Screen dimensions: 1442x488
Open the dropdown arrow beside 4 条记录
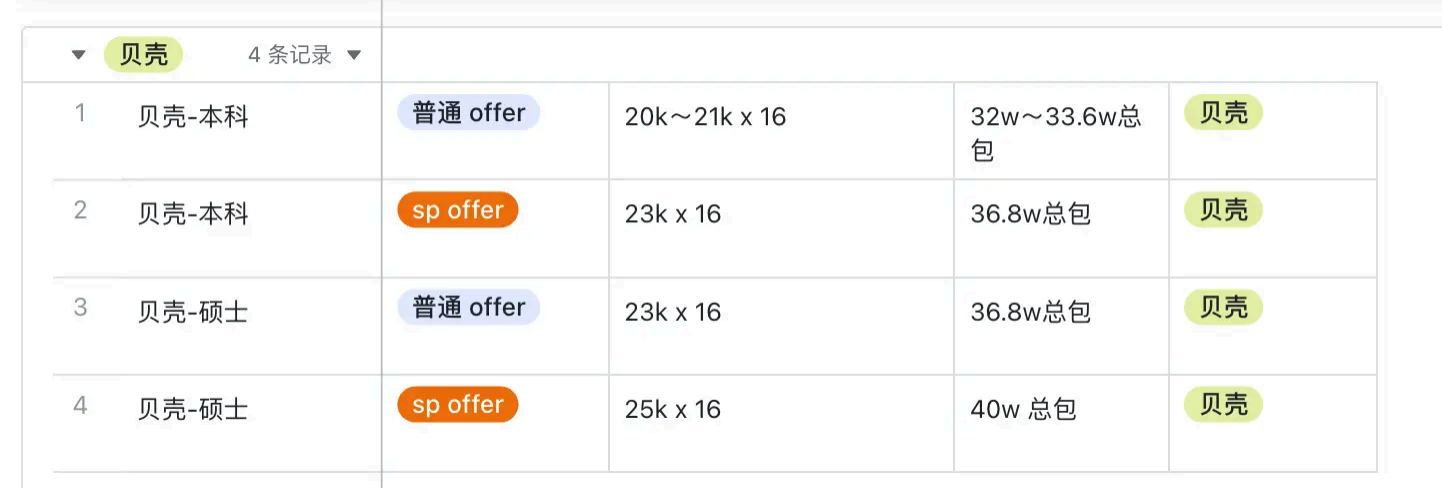coord(354,55)
